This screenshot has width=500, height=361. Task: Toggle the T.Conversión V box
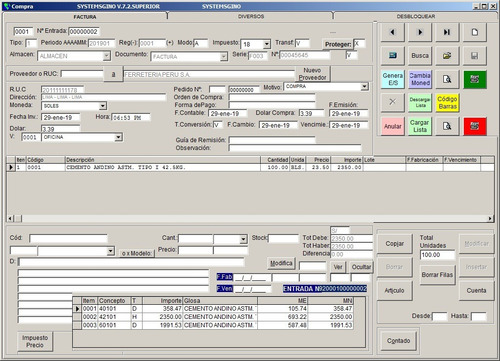point(218,125)
